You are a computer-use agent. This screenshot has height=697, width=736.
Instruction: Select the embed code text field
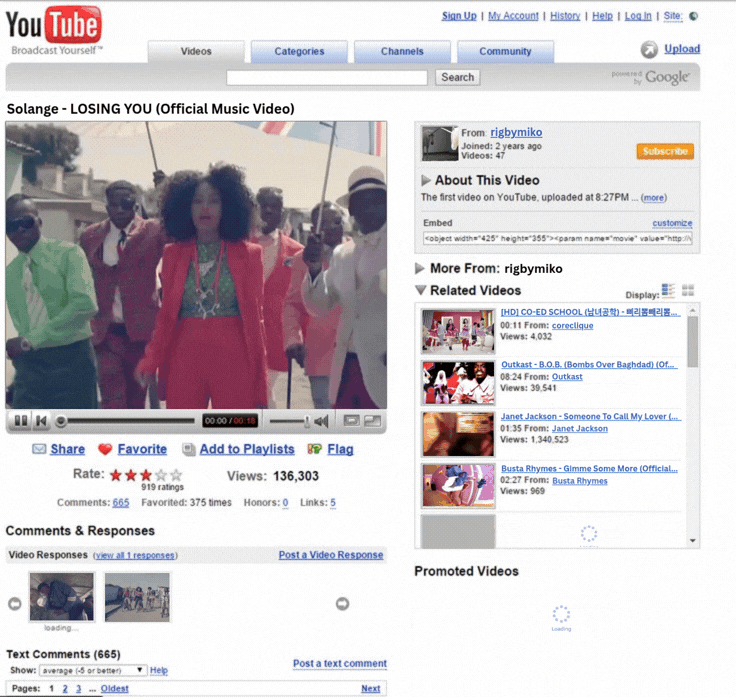pos(558,238)
